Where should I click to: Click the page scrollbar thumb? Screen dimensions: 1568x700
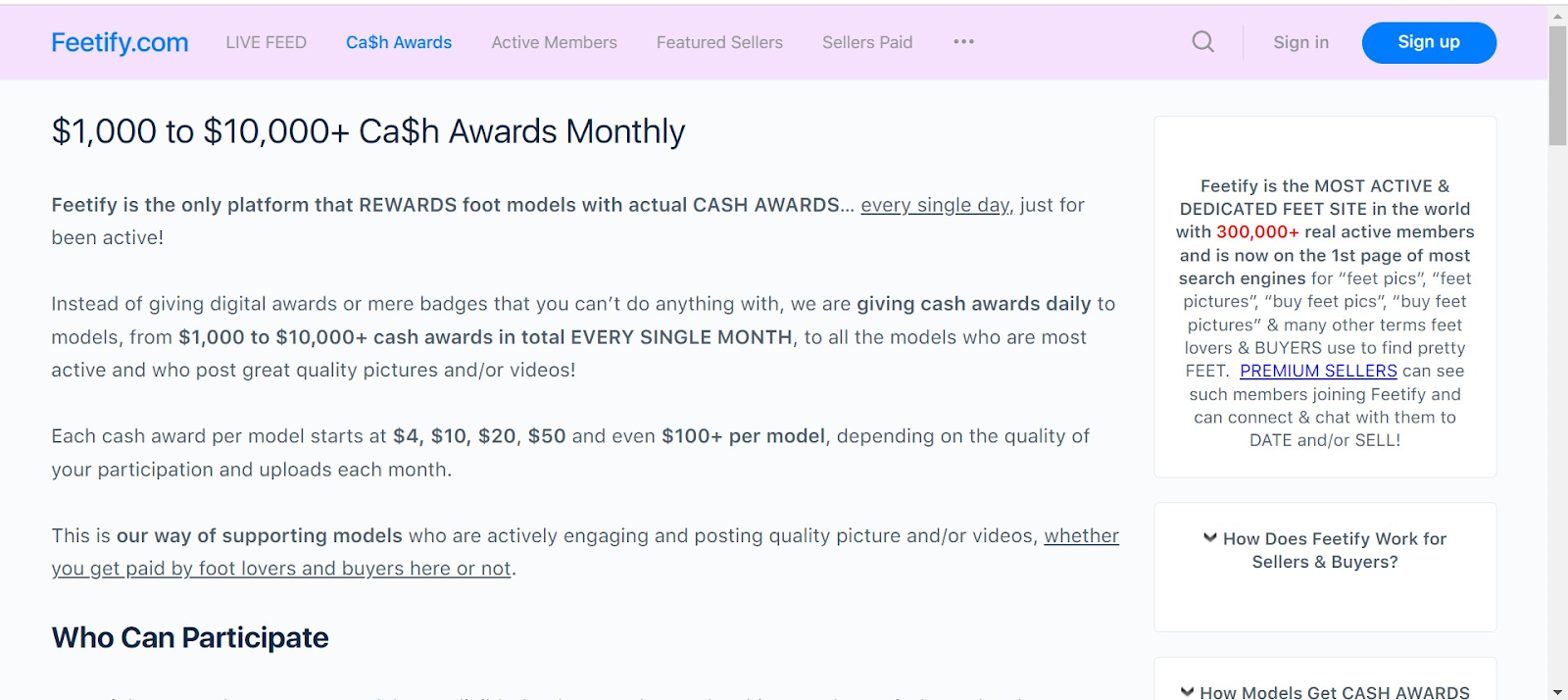click(1557, 86)
